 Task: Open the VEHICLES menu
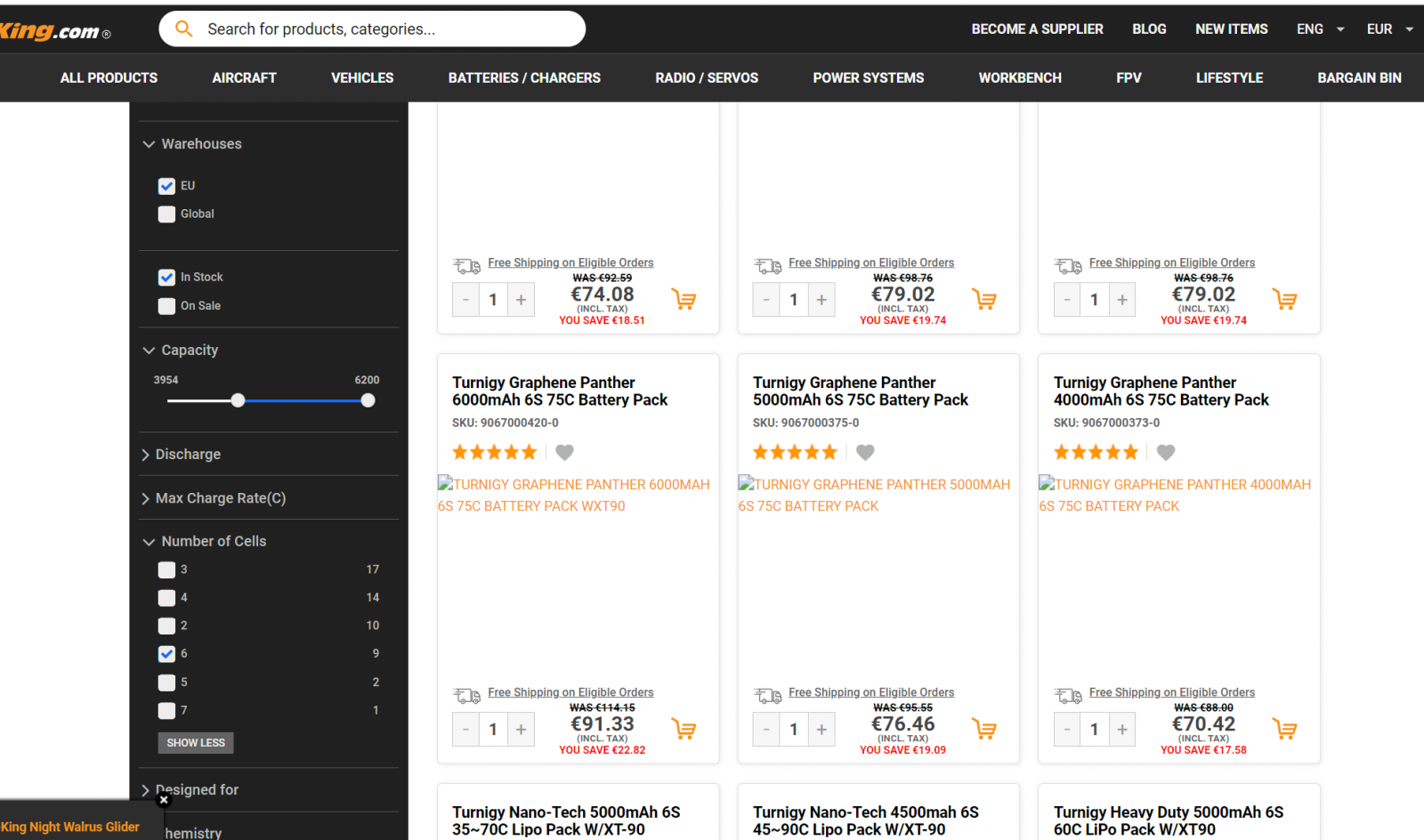coord(362,78)
